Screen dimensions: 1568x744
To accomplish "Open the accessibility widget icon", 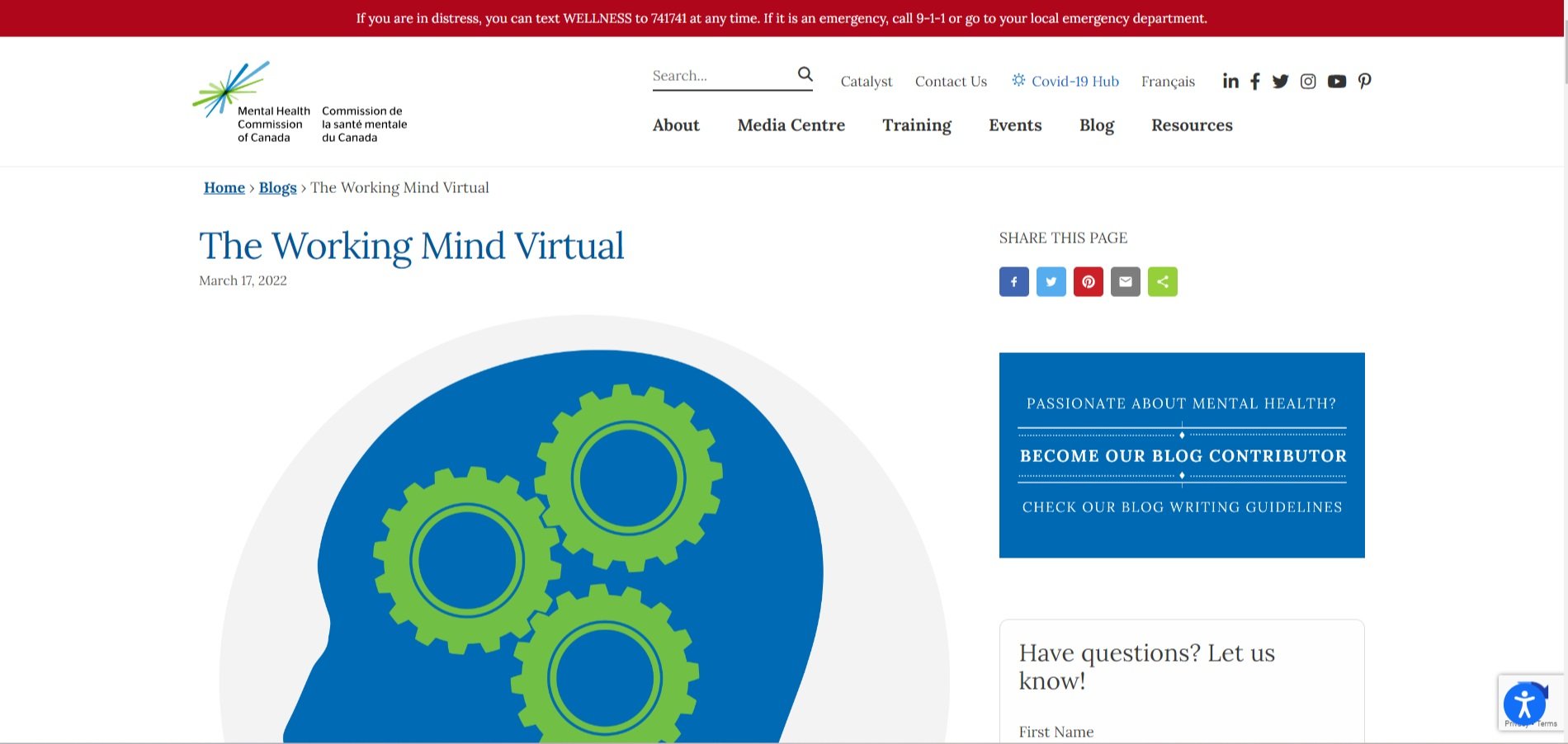I will pos(1524,704).
